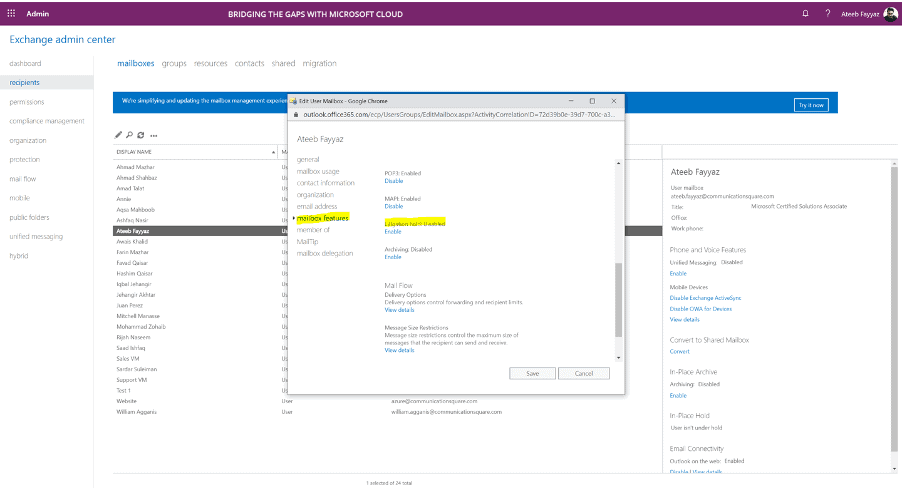Select mailbox features section in dialog
902x488 pixels.
[323, 218]
